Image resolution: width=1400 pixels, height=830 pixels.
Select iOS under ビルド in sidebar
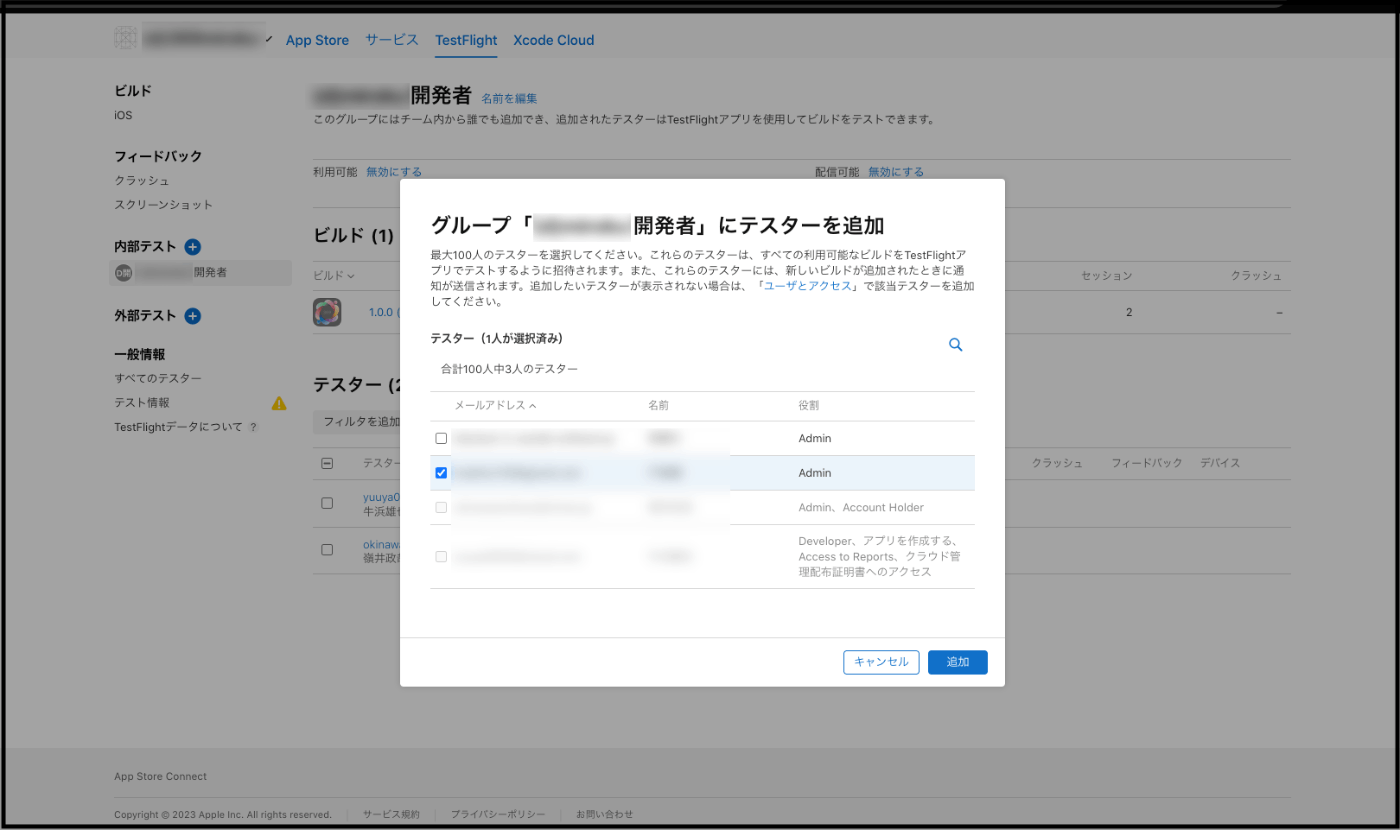tap(123, 115)
